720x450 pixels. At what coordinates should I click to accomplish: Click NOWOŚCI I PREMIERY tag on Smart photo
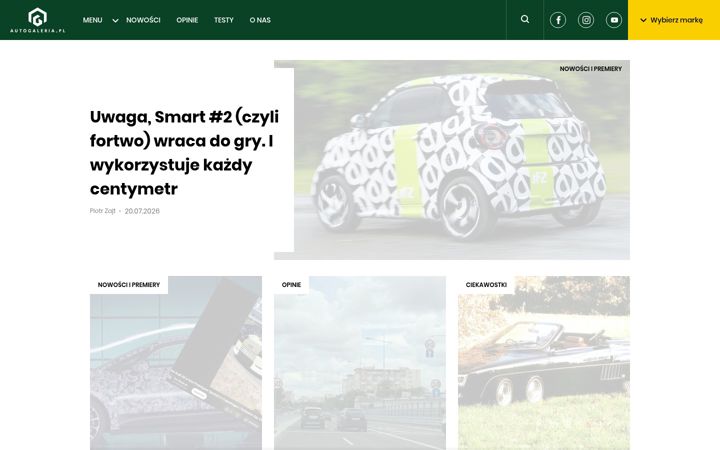(x=591, y=68)
